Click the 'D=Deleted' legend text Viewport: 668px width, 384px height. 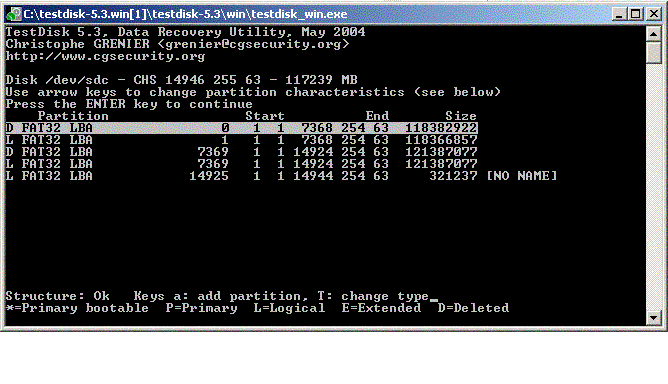click(x=473, y=308)
